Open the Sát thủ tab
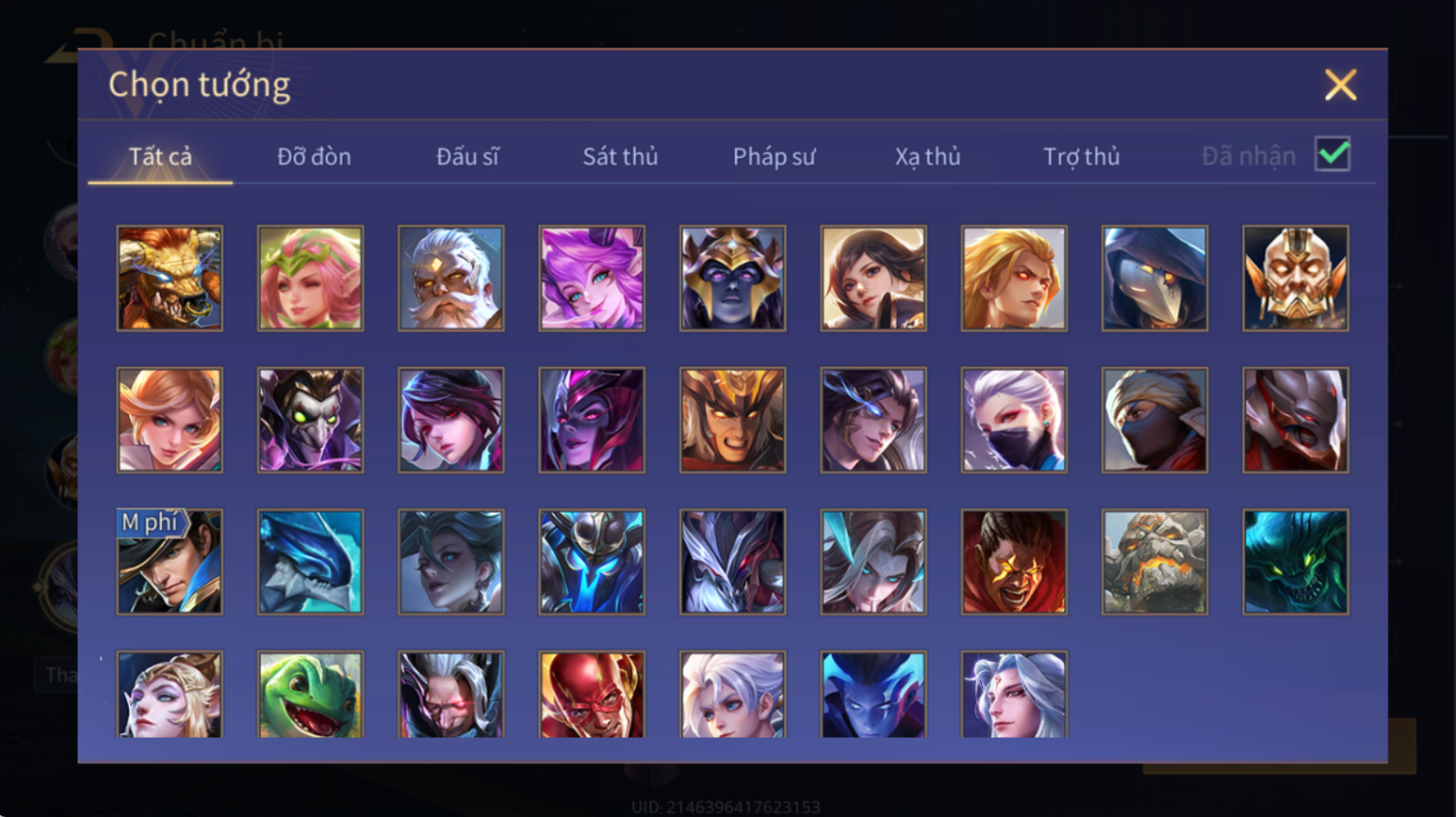The height and width of the screenshot is (817, 1456). pyautogui.click(x=621, y=156)
